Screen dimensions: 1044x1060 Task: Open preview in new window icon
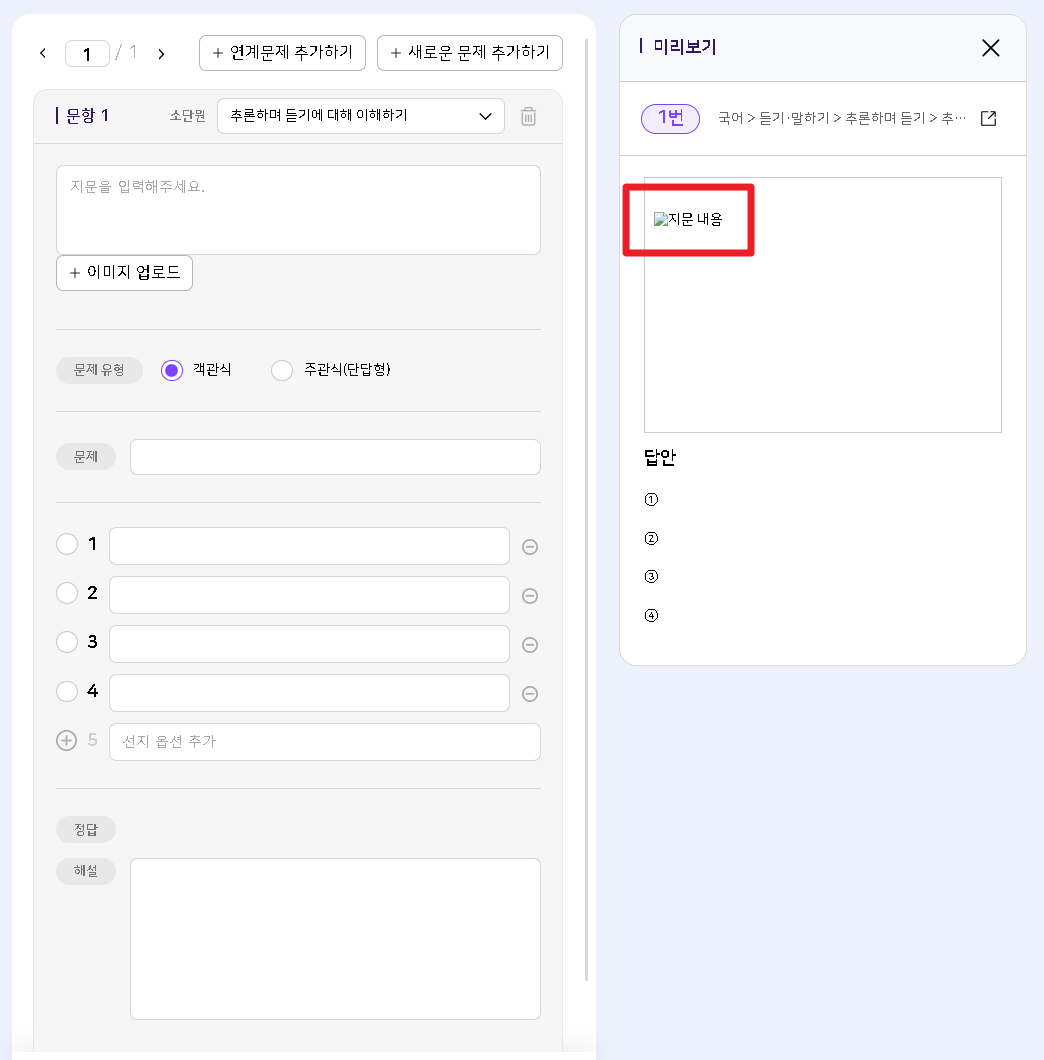tap(989, 118)
